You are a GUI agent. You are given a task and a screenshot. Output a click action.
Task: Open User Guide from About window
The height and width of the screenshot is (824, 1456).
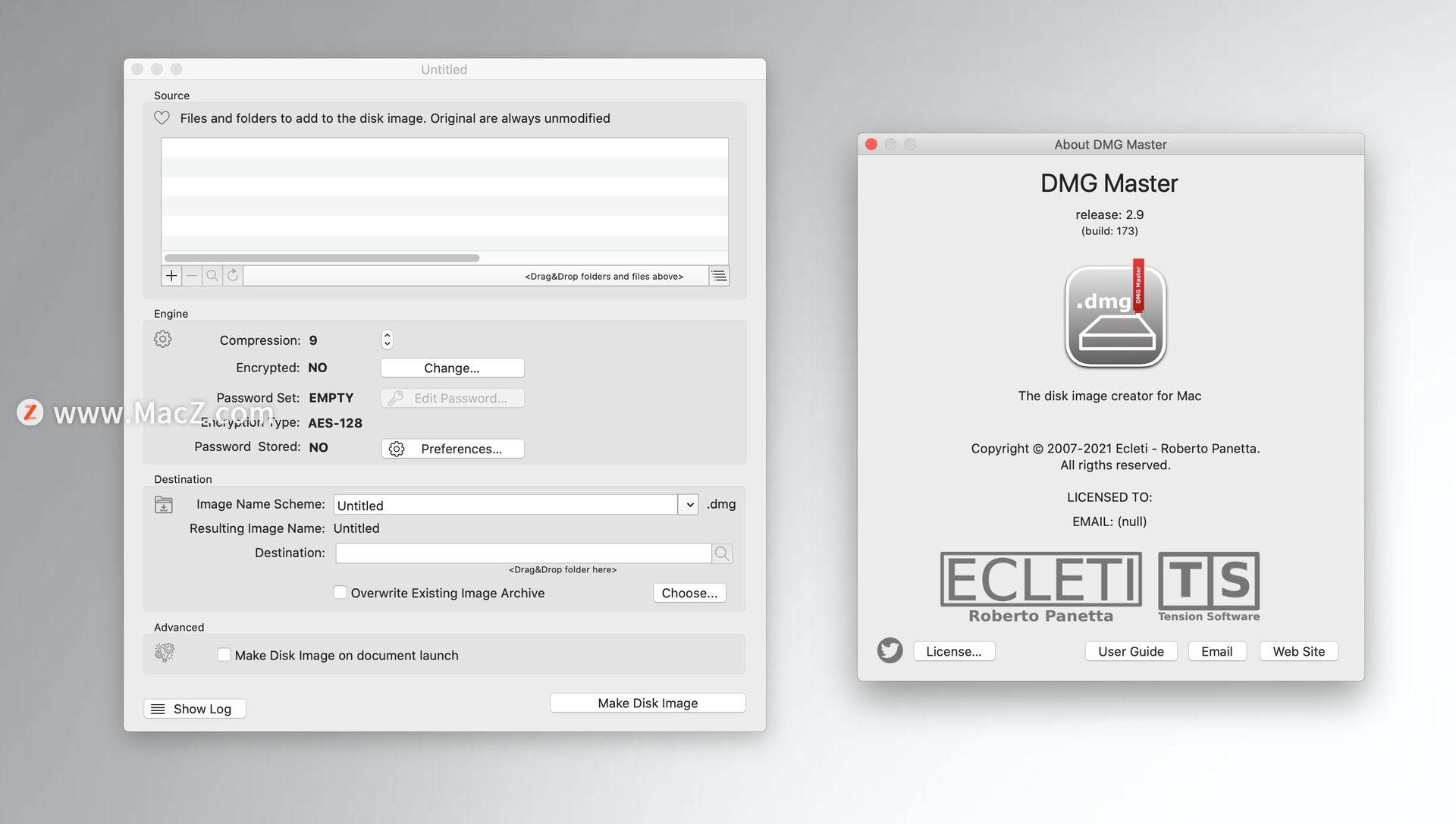(x=1131, y=650)
